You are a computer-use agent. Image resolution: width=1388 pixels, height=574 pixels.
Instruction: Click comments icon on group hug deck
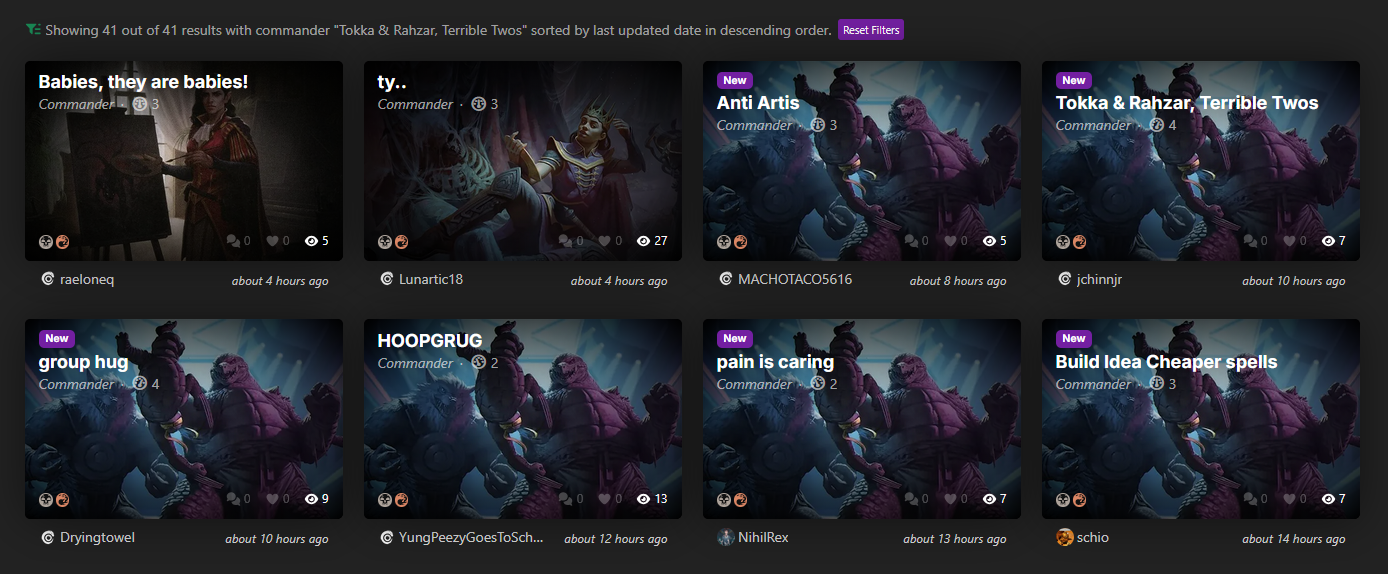[234, 499]
